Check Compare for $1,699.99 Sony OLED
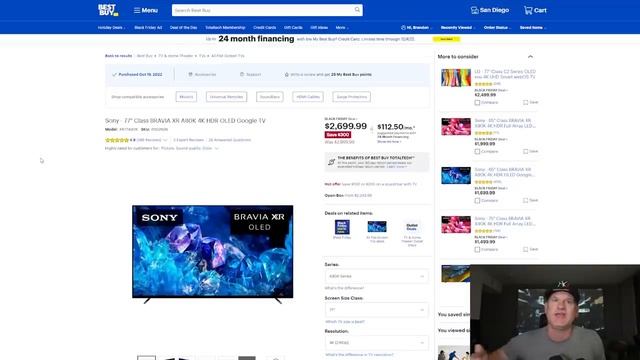Screen dimensions: 640x360 (x=477, y=200)
